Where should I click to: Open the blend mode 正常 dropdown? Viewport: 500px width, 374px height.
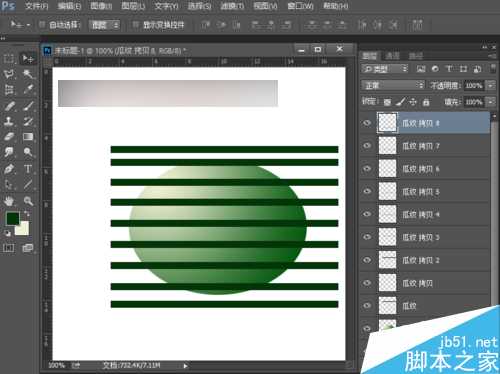tap(393, 85)
